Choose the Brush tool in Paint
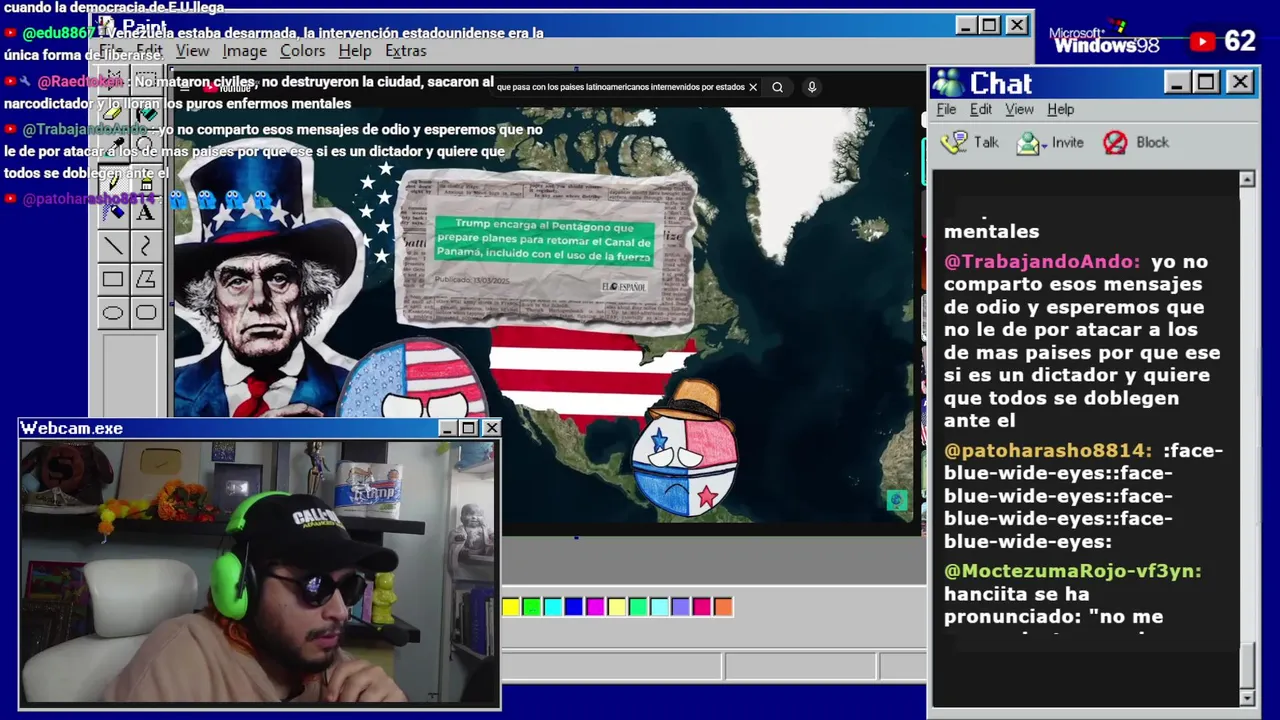The height and width of the screenshot is (720, 1280). [x=146, y=180]
